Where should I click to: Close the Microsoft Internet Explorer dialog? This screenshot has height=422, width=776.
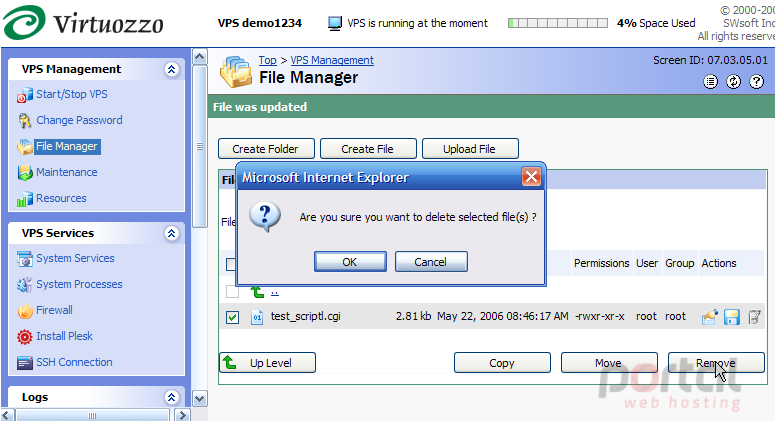[x=531, y=177]
